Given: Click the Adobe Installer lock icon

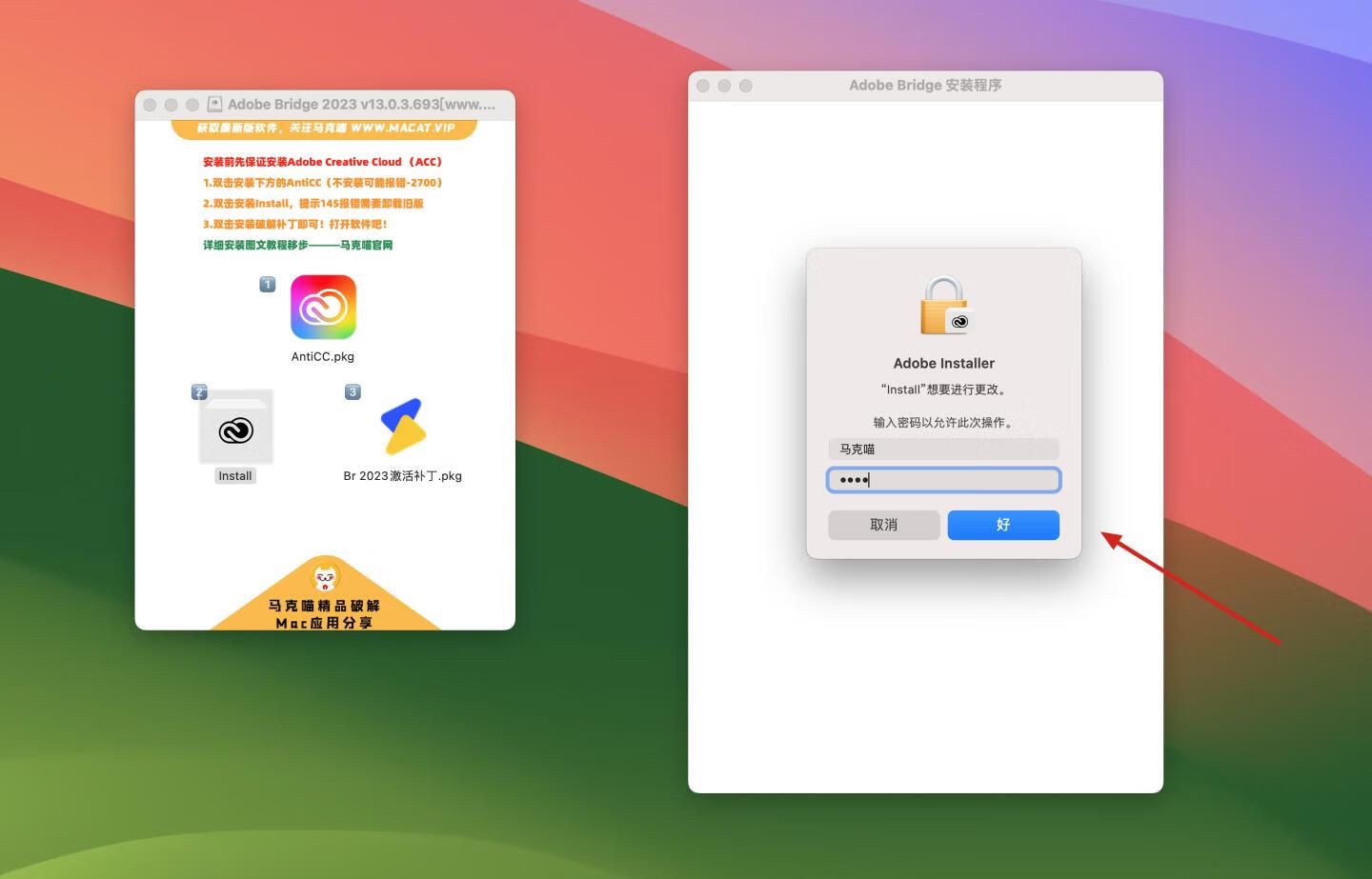Looking at the screenshot, I should (944, 306).
